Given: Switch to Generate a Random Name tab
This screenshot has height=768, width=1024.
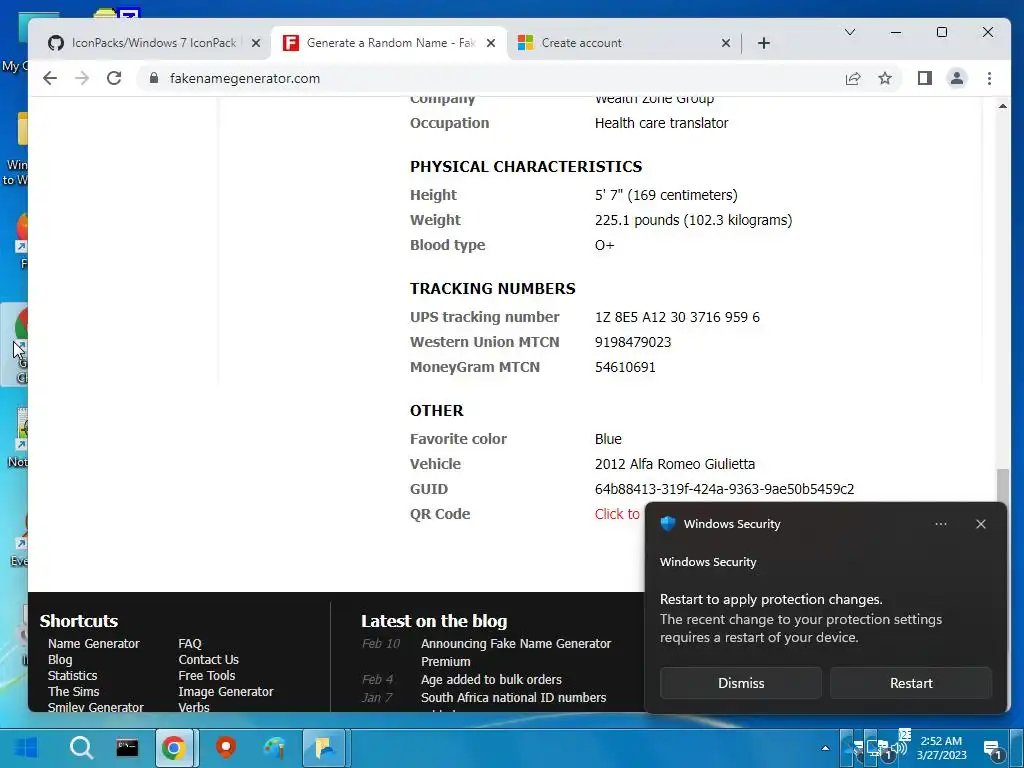Looking at the screenshot, I should point(391,43).
